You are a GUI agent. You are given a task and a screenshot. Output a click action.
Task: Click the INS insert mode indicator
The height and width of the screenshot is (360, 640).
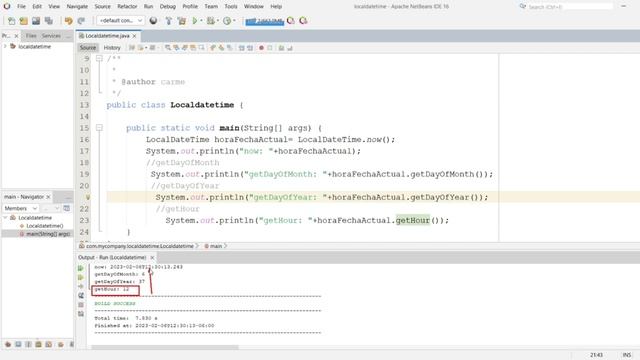627,355
